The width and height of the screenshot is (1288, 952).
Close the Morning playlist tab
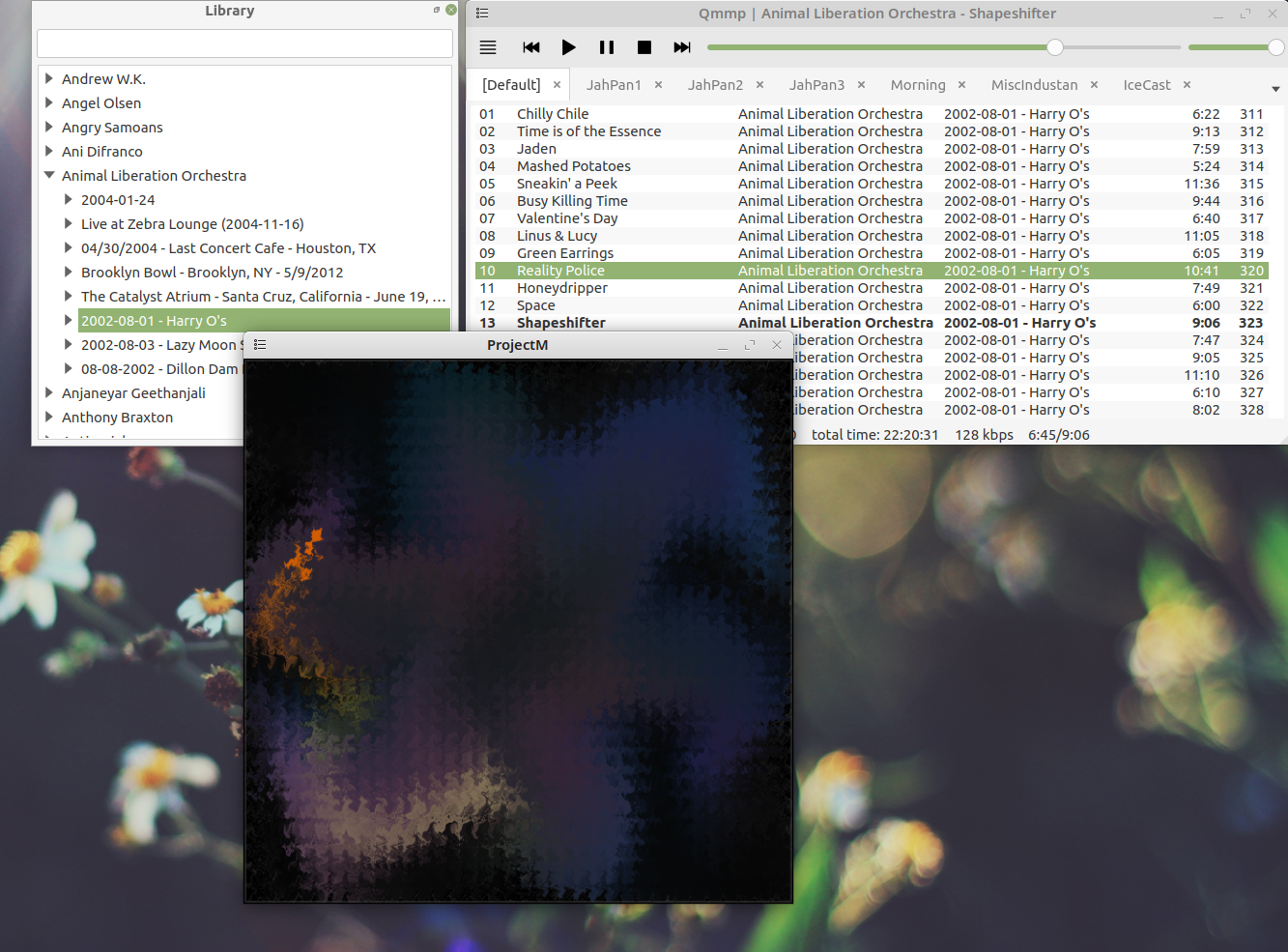(961, 85)
